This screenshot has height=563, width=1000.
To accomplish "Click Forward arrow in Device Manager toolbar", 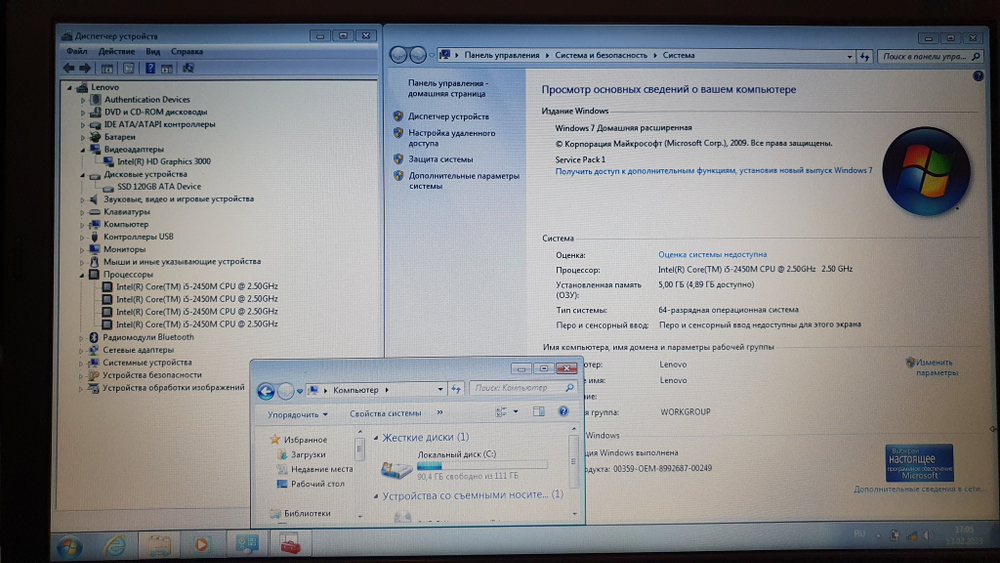I will [85, 68].
